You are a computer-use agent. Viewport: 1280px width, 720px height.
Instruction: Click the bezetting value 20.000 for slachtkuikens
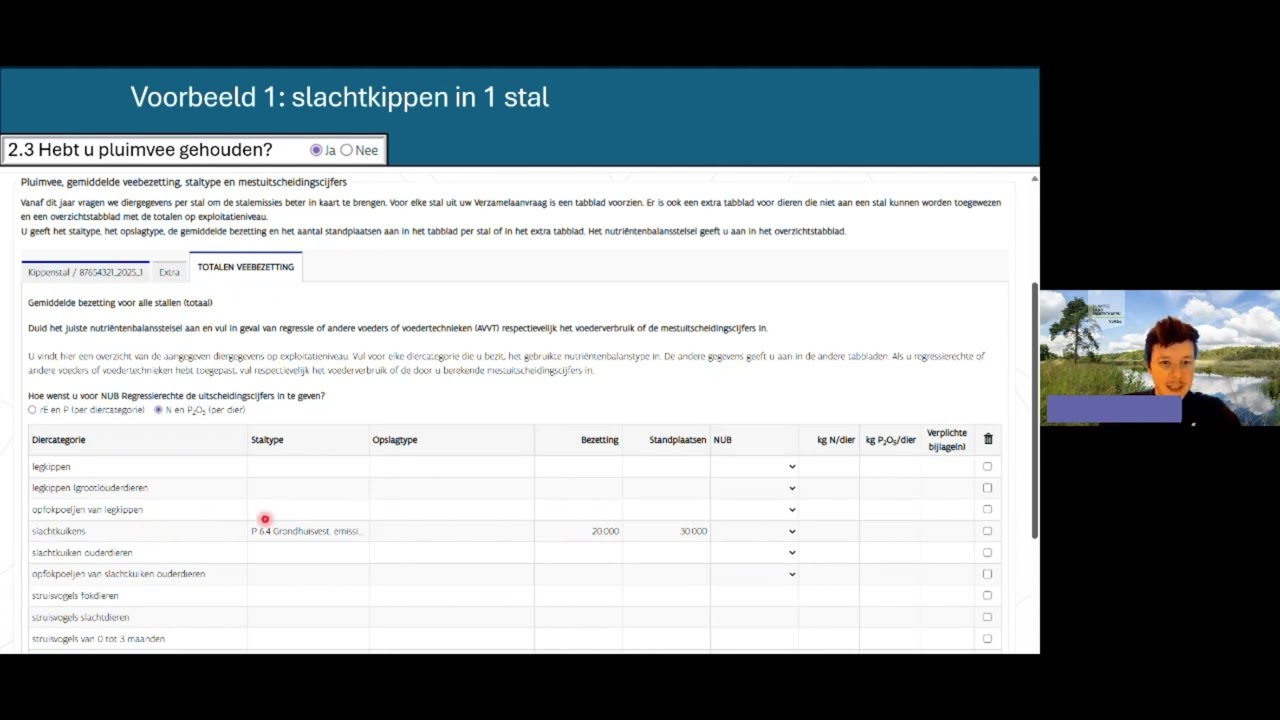coord(605,531)
